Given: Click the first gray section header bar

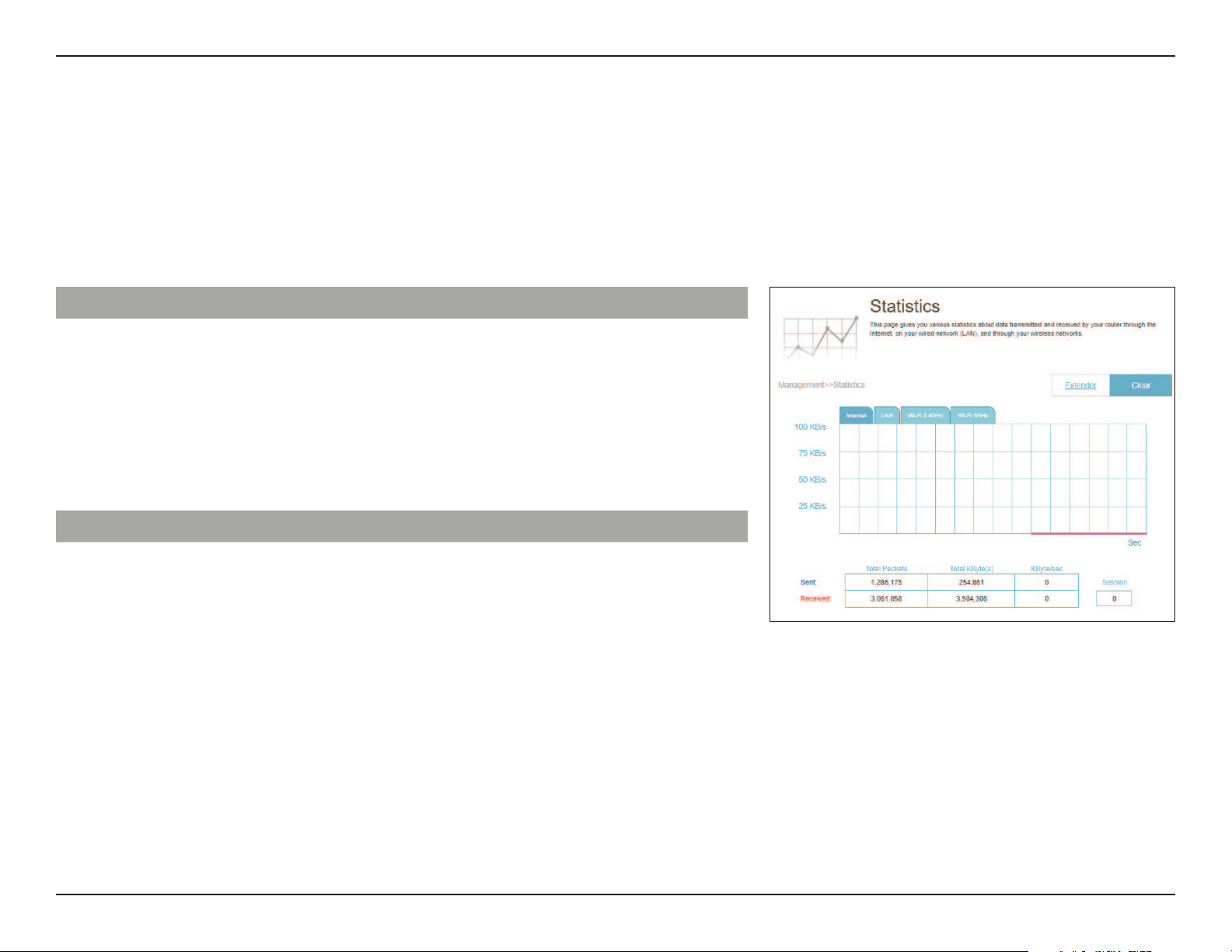Looking at the screenshot, I should [x=402, y=302].
